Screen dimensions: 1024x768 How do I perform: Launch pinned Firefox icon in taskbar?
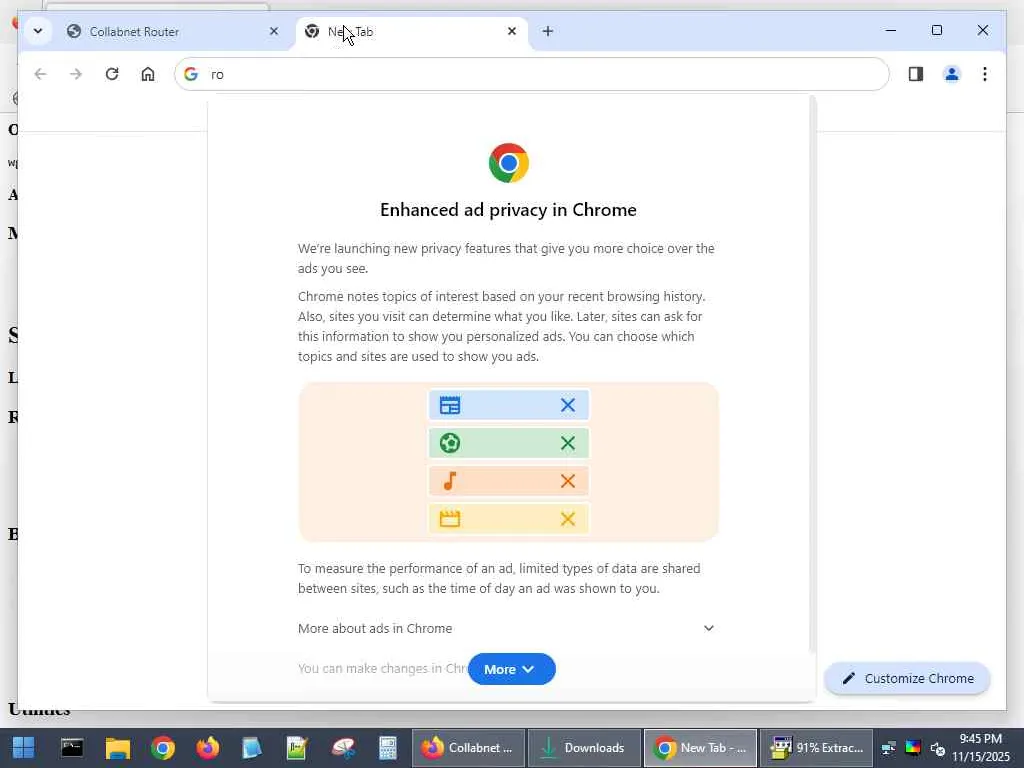point(208,748)
